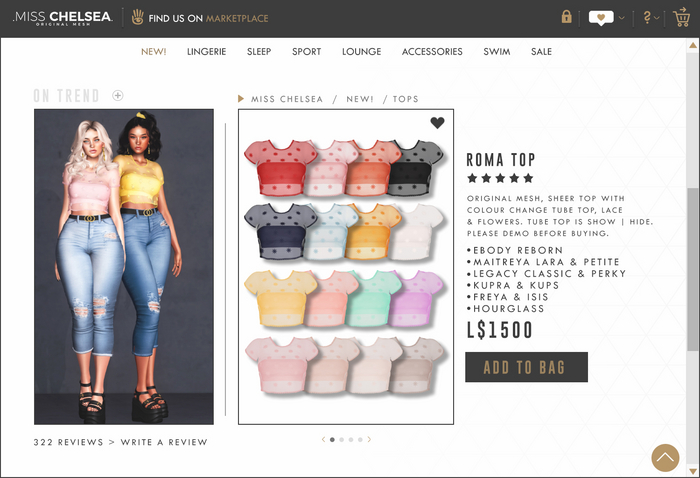The image size is (700, 478).
Task: Open the shopping cart icon
Action: point(682,17)
